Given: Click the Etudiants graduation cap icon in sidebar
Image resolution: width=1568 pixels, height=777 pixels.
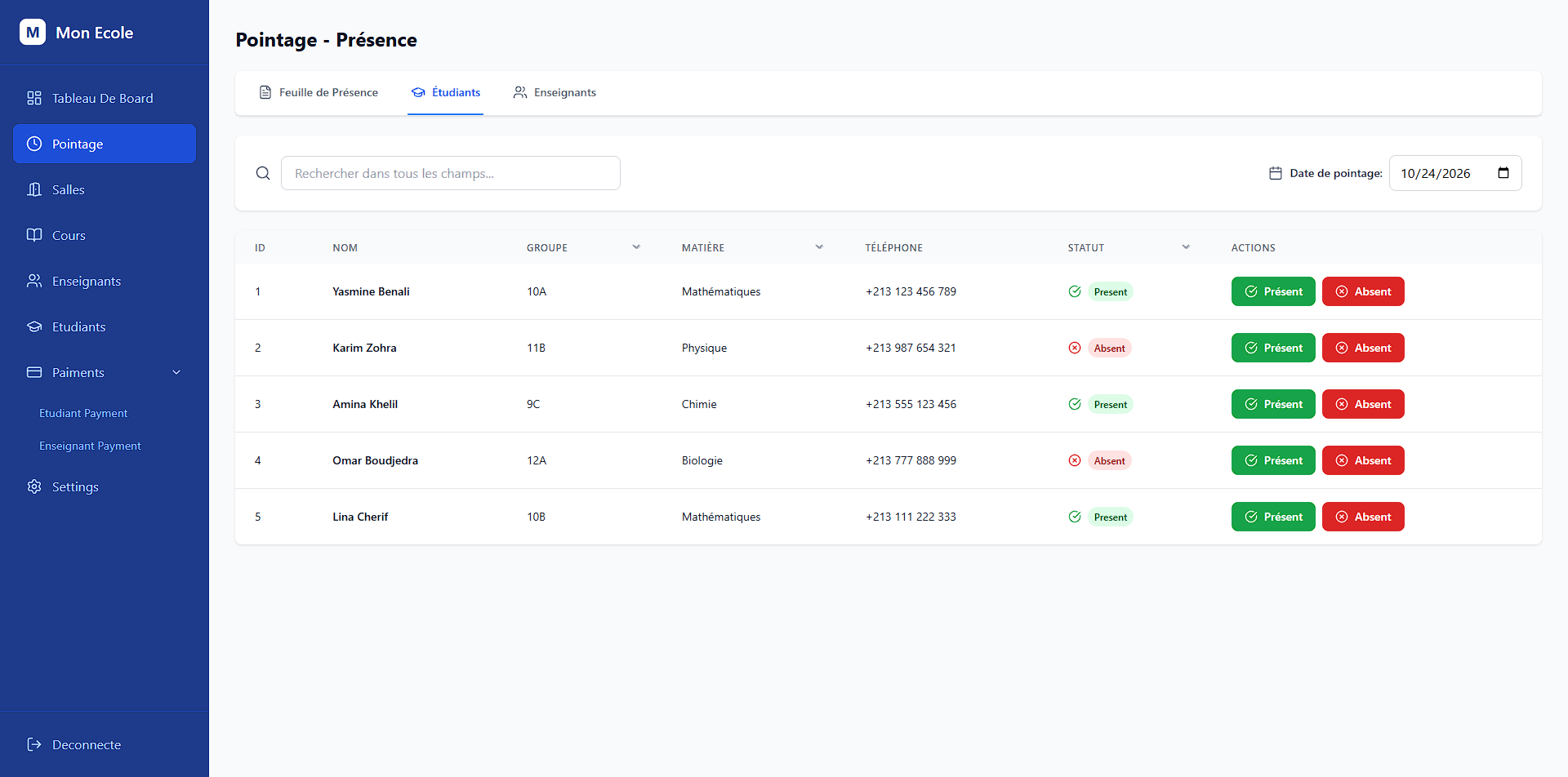Looking at the screenshot, I should click(x=34, y=326).
